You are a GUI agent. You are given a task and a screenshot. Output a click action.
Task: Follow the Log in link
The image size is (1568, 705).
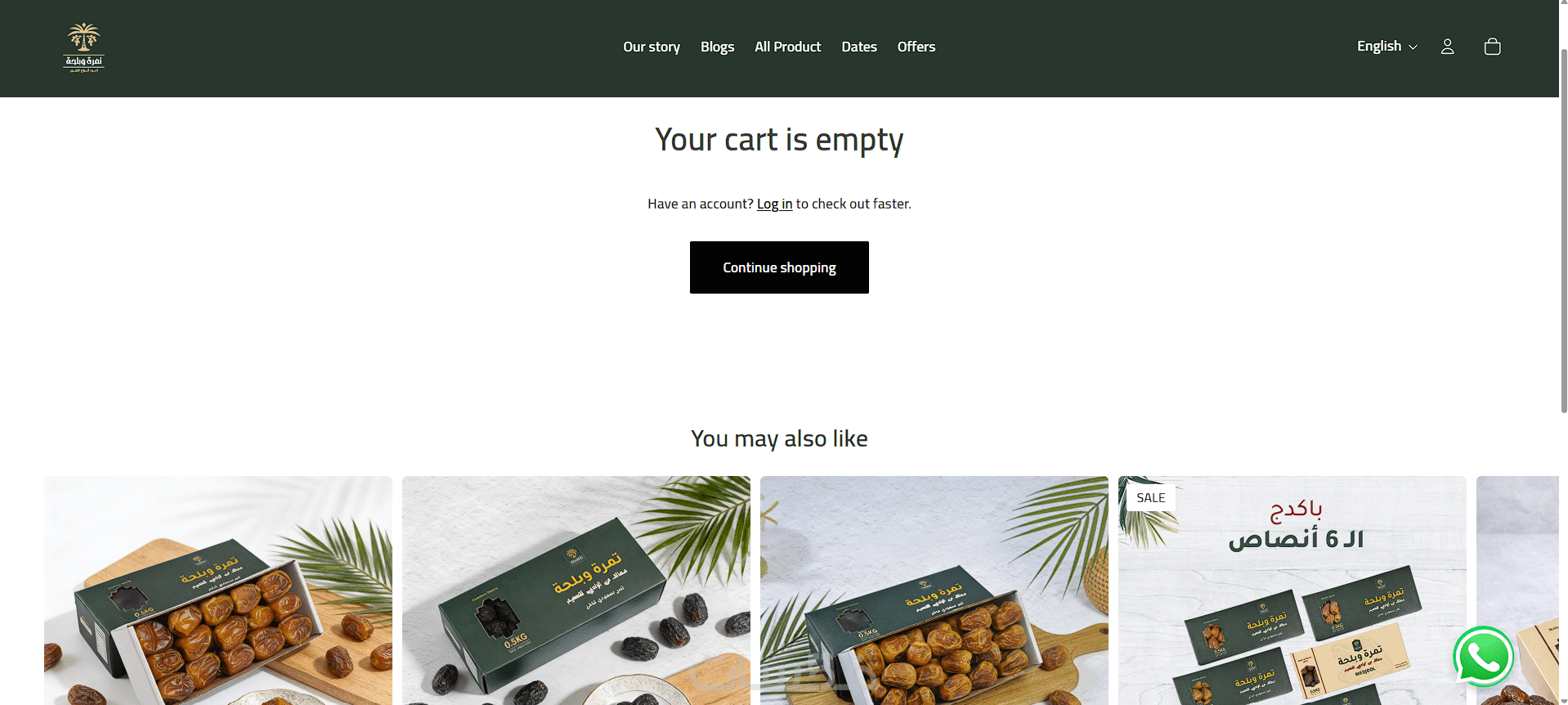pyautogui.click(x=774, y=204)
